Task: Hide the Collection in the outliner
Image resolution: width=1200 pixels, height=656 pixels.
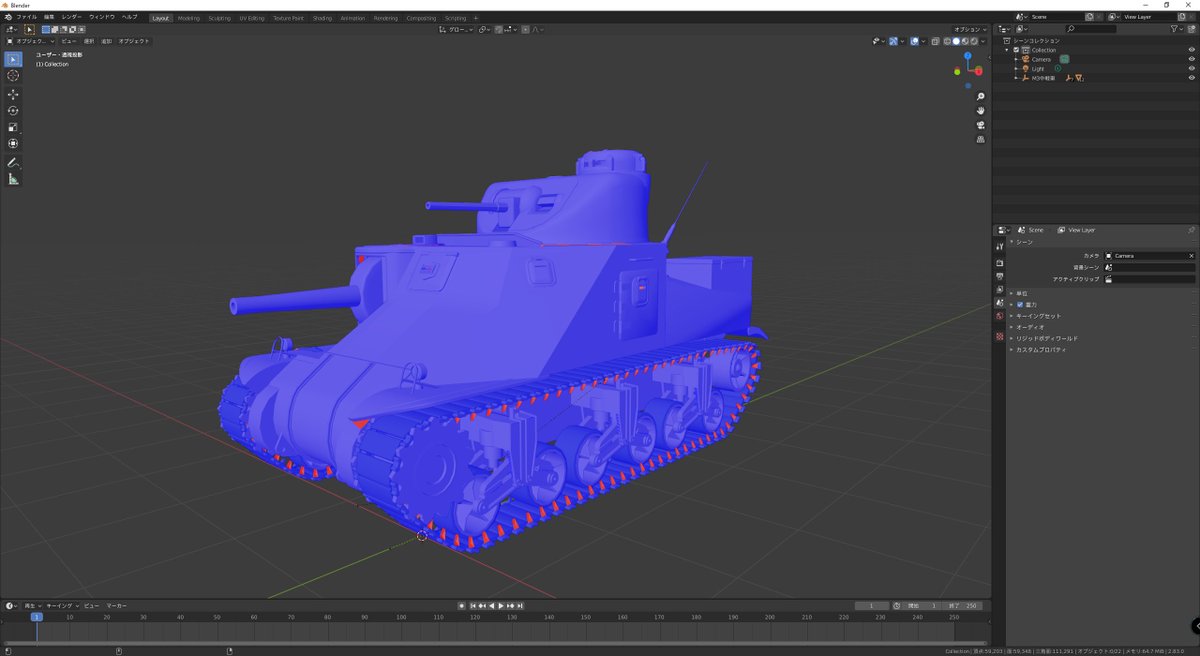Action: click(1191, 50)
